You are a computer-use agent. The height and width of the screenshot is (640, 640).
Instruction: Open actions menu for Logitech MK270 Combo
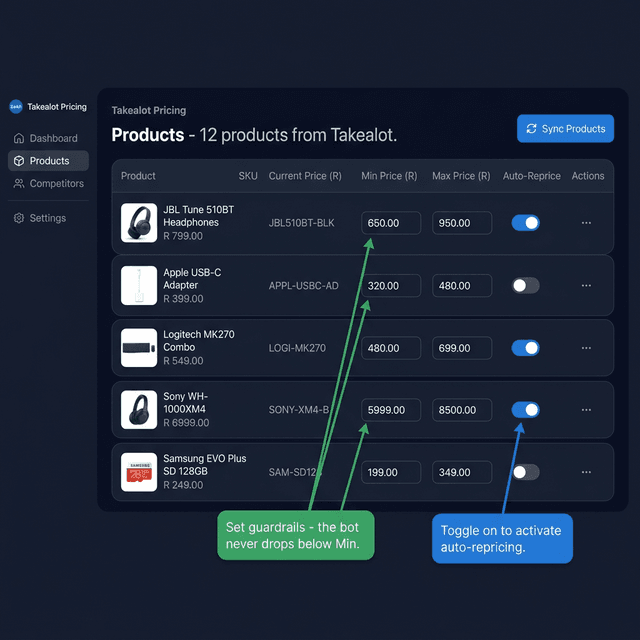pyautogui.click(x=586, y=348)
